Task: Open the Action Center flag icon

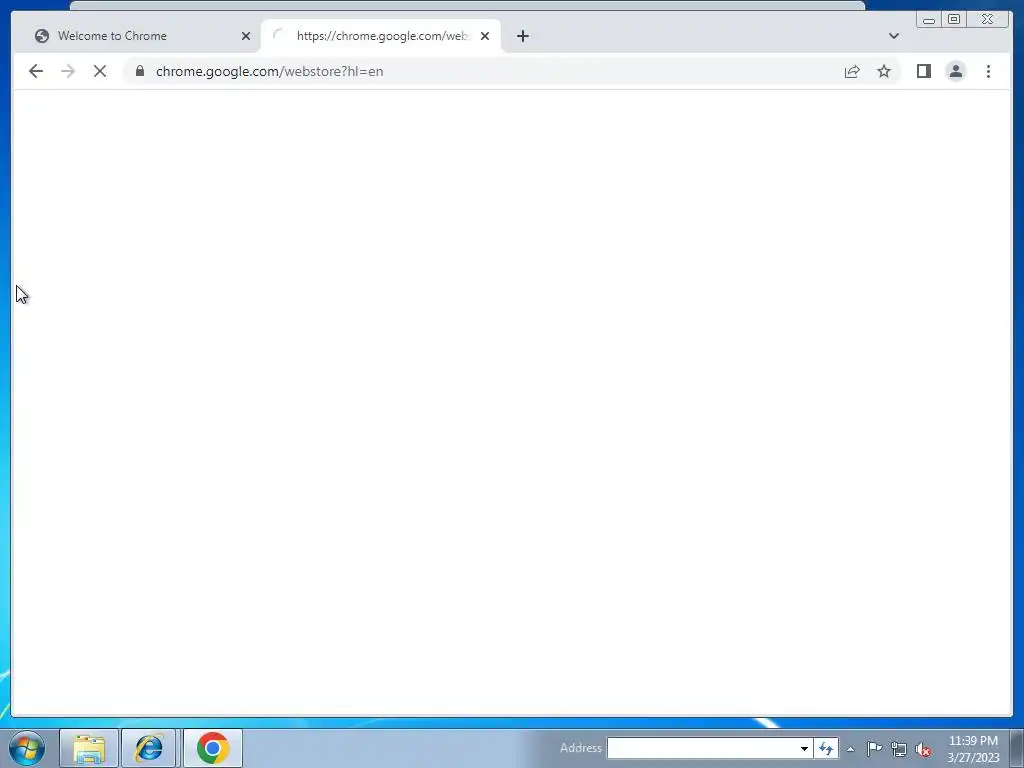Action: coord(874,749)
